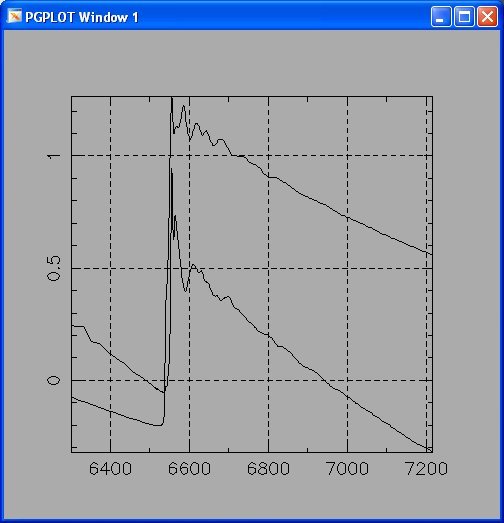Viewport: 504px width, 523px height.
Task: Click grid intersection of 6400 and 0
Action: 110,380
